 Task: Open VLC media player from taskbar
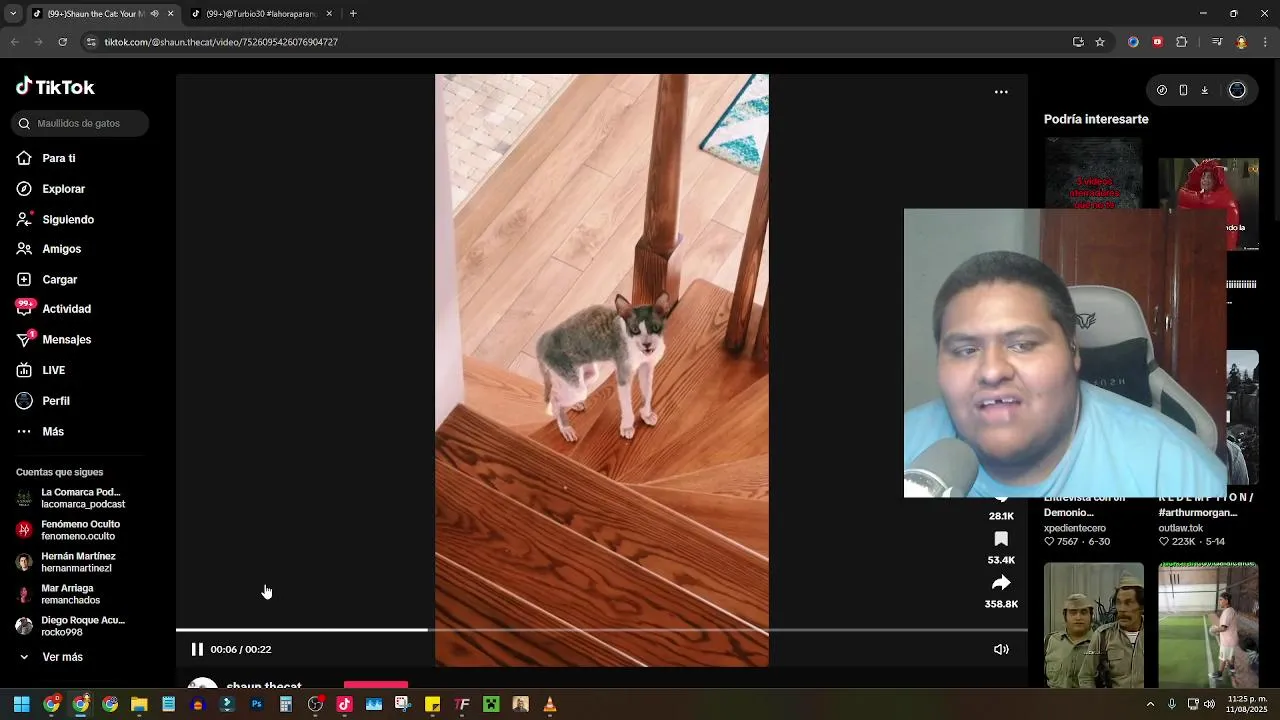click(x=549, y=704)
